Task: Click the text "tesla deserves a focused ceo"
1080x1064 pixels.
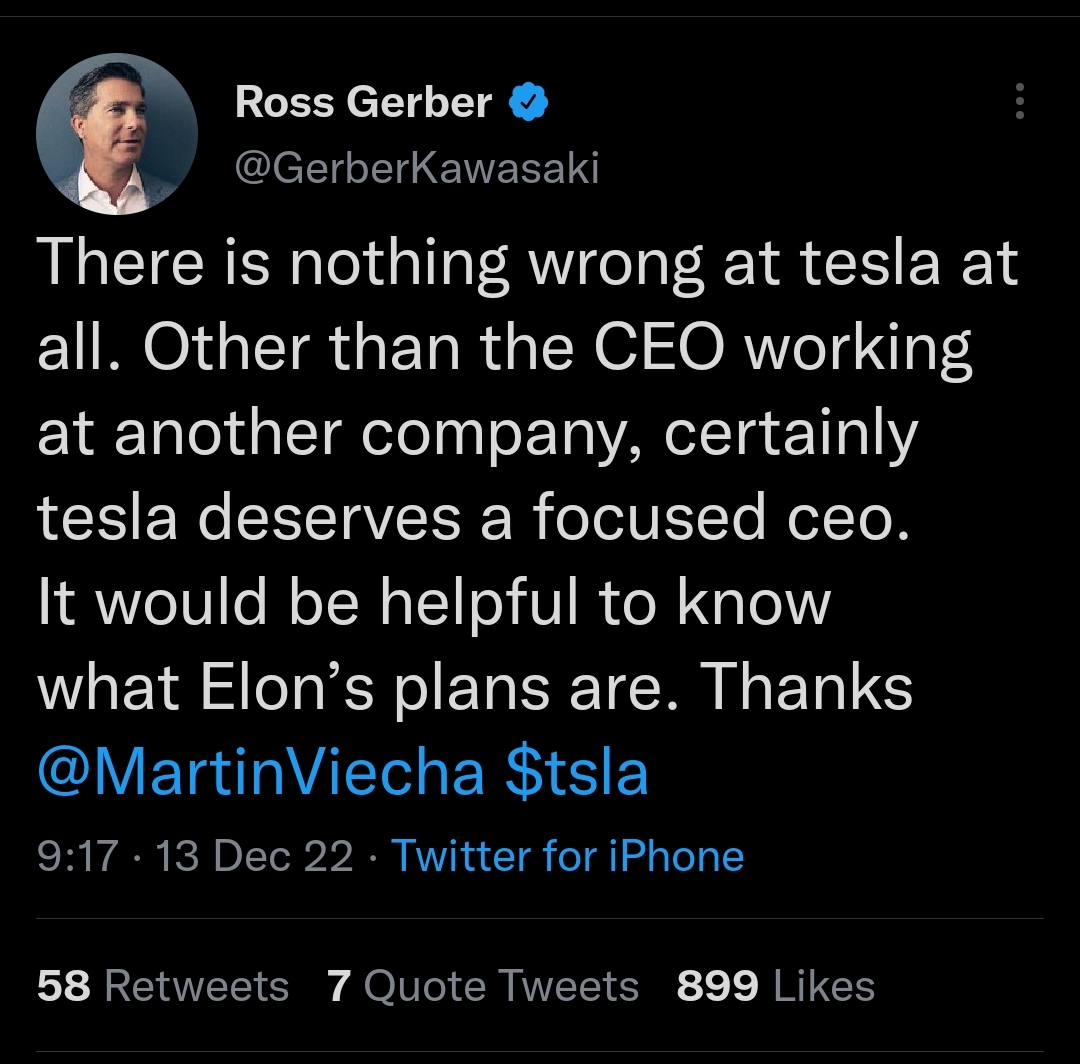Action: click(474, 518)
